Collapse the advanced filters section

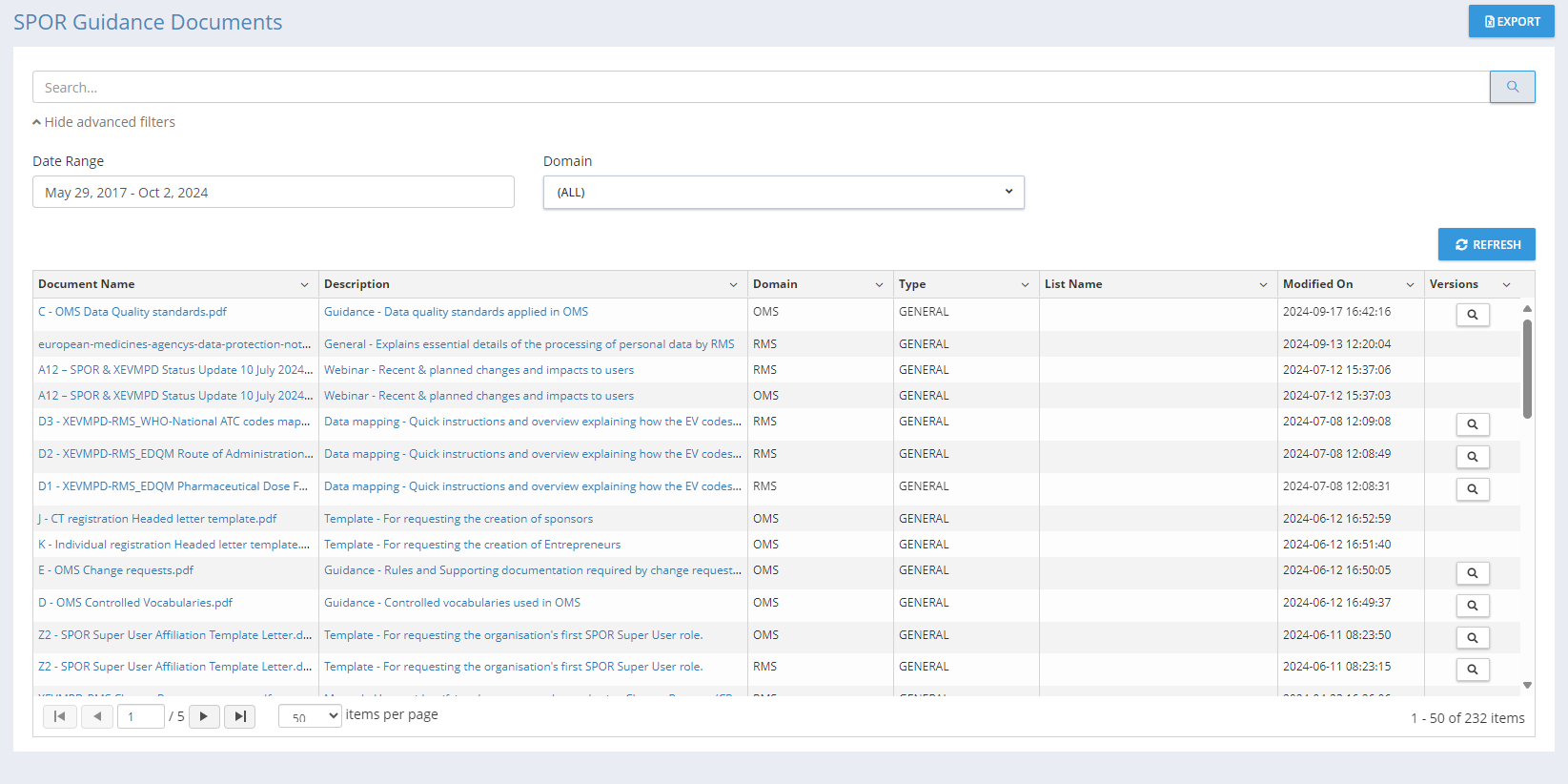click(104, 122)
